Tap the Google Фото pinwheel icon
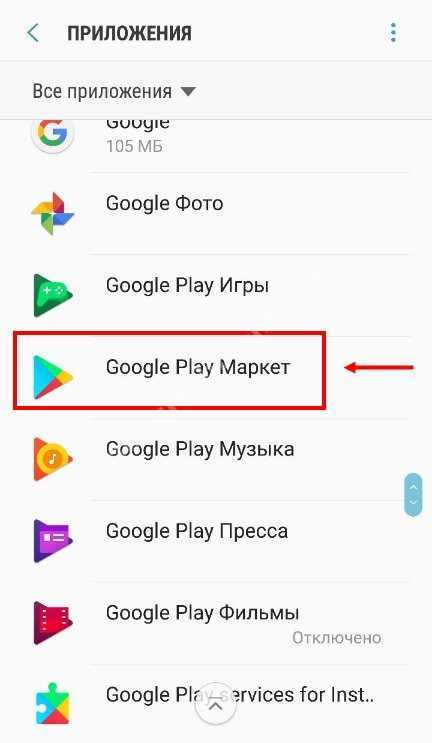The image size is (432, 743). [53, 213]
